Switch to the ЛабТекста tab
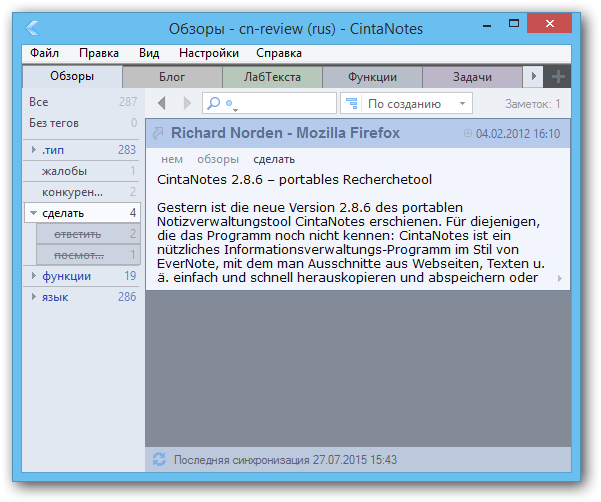The width and height of the screenshot is (601, 502). 272,77
